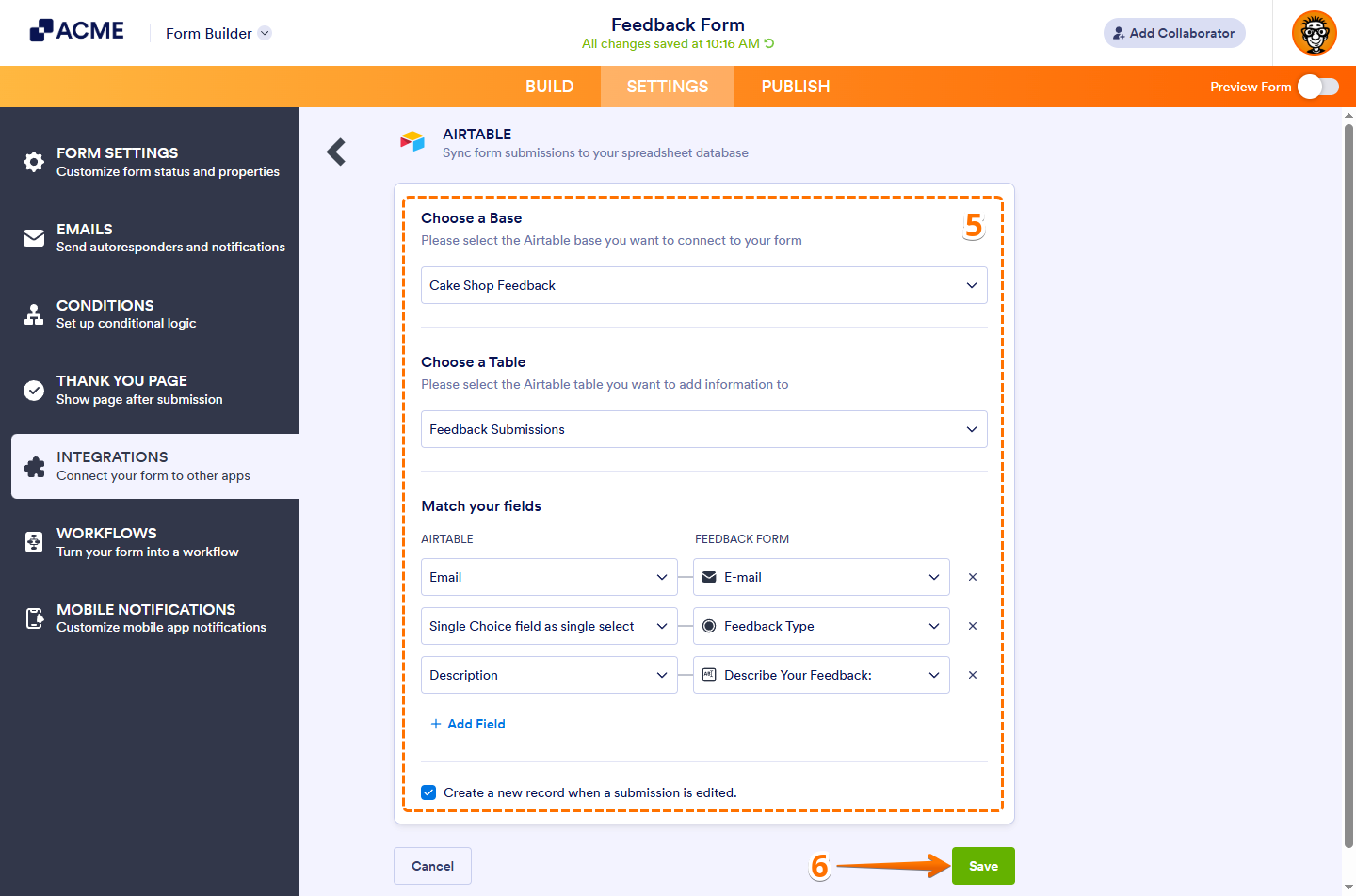Click the Save button
Viewport: 1356px width, 896px height.
[983, 865]
